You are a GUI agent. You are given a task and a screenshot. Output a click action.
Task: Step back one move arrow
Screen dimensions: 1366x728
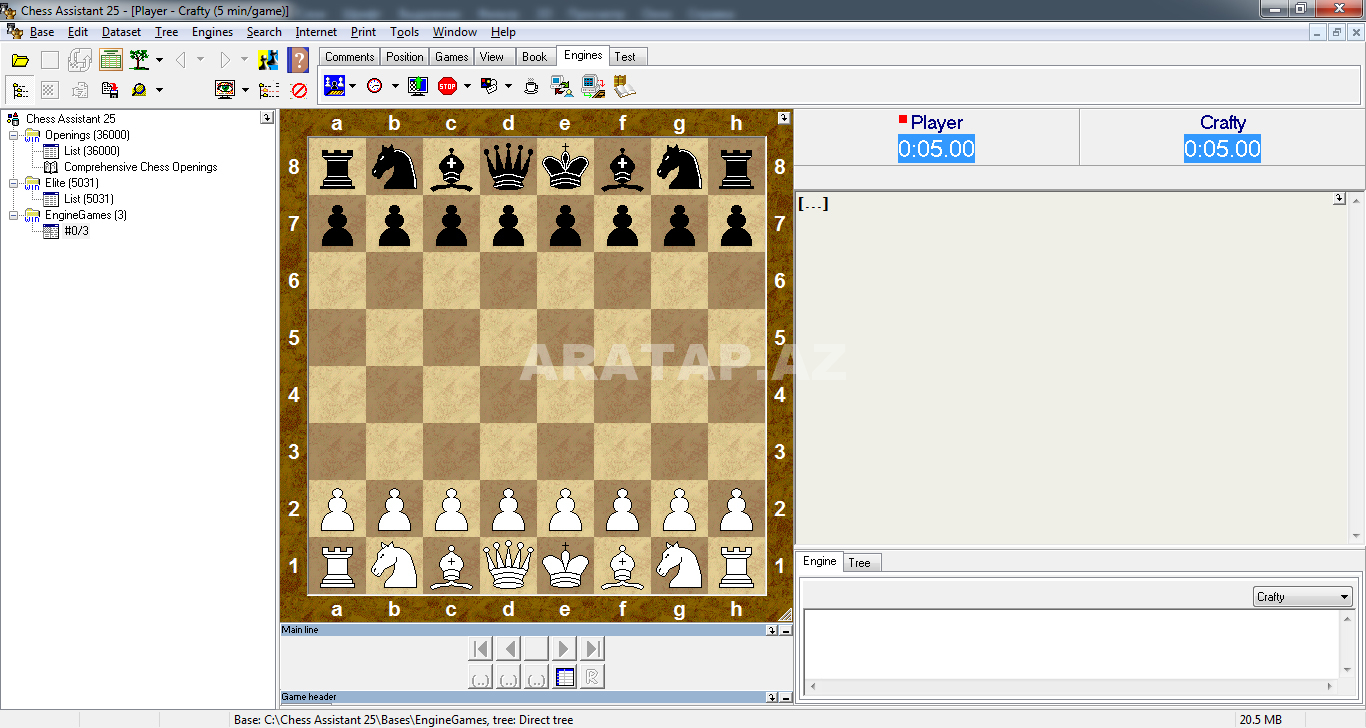pyautogui.click(x=508, y=649)
